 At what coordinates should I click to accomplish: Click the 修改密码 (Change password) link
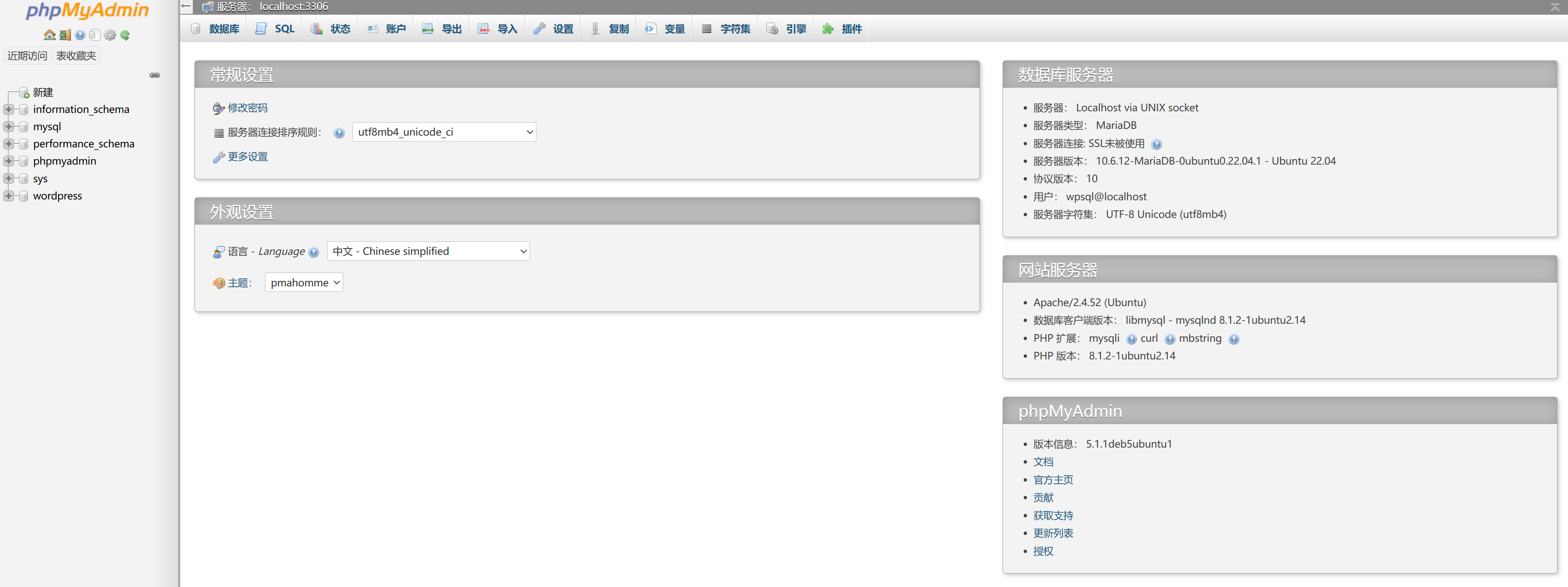click(247, 107)
